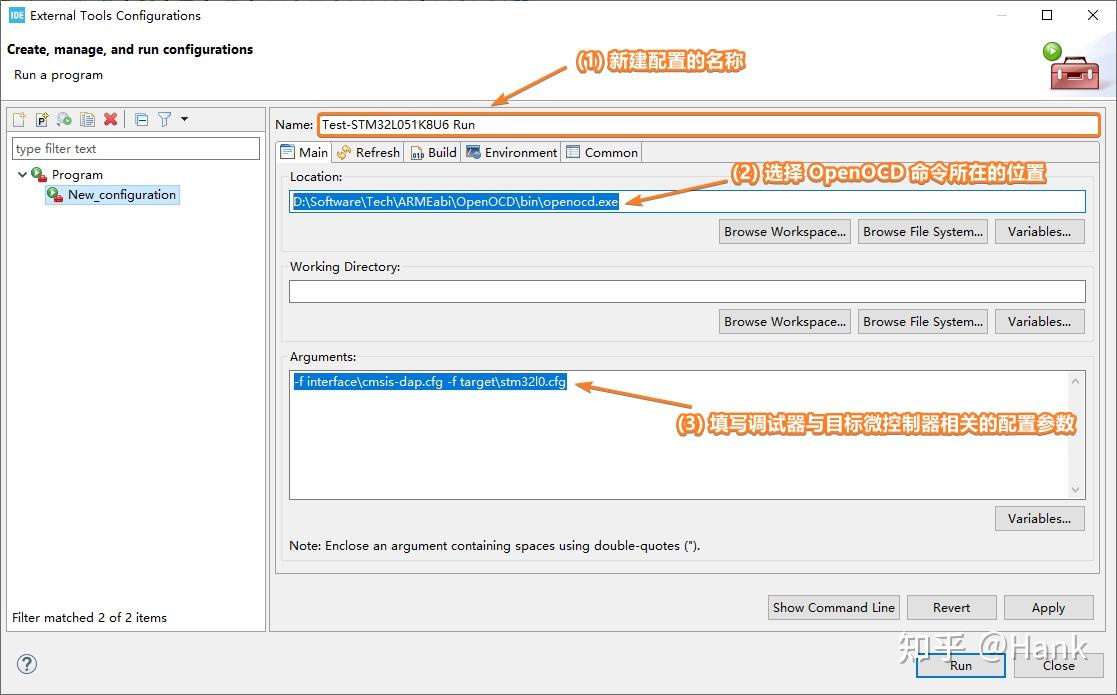Image resolution: width=1117 pixels, height=695 pixels.
Task: Click the New launch configuration icon
Action: (19, 120)
